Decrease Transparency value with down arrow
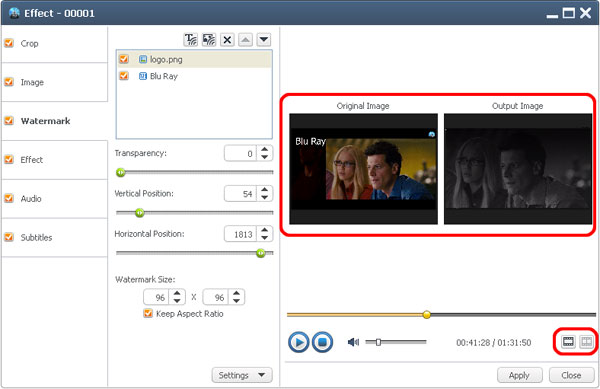Screen dimensions: 600x389 264,157
